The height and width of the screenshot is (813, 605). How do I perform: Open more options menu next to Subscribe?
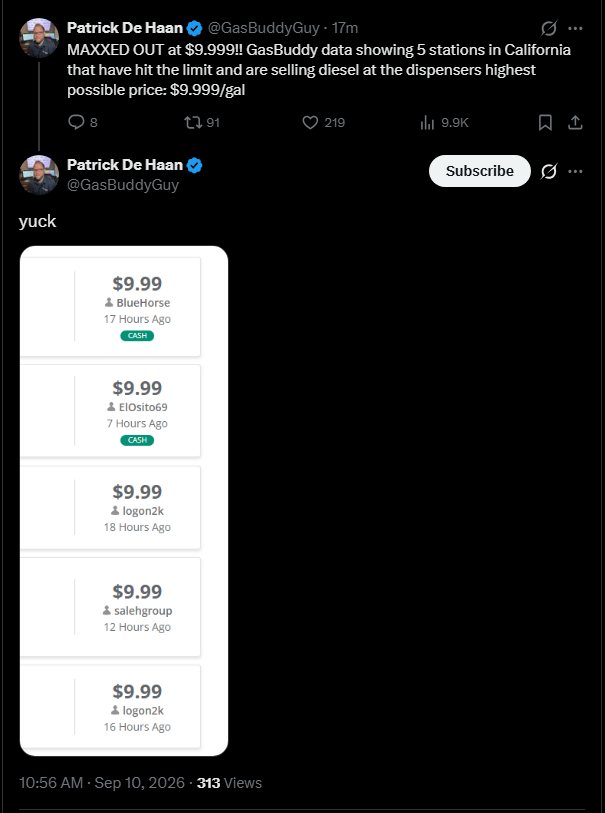click(x=575, y=171)
